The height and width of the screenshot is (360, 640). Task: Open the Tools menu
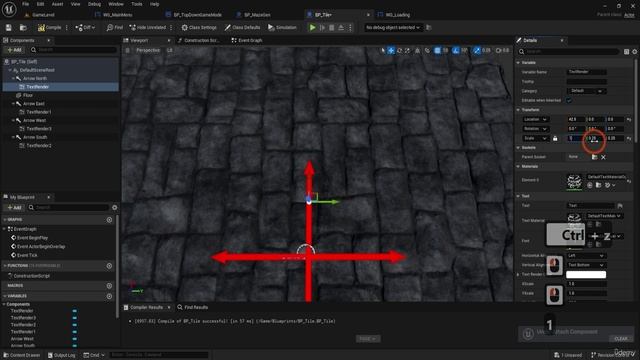[x=137, y=4]
